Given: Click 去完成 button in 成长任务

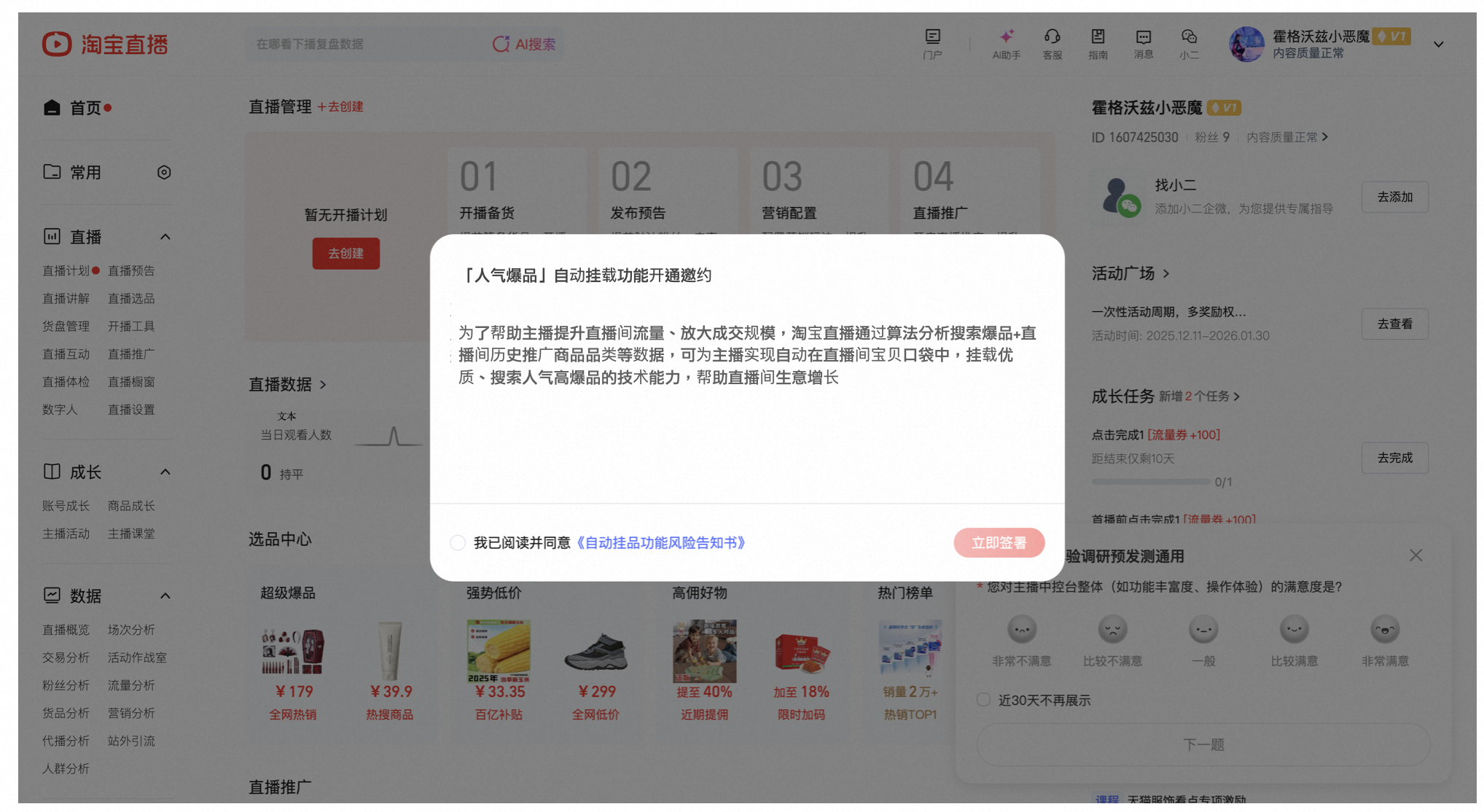Looking at the screenshot, I should [1394, 458].
